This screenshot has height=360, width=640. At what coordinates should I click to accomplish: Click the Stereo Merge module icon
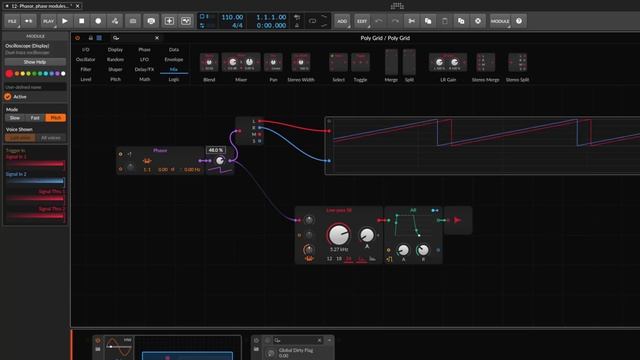(x=485, y=62)
